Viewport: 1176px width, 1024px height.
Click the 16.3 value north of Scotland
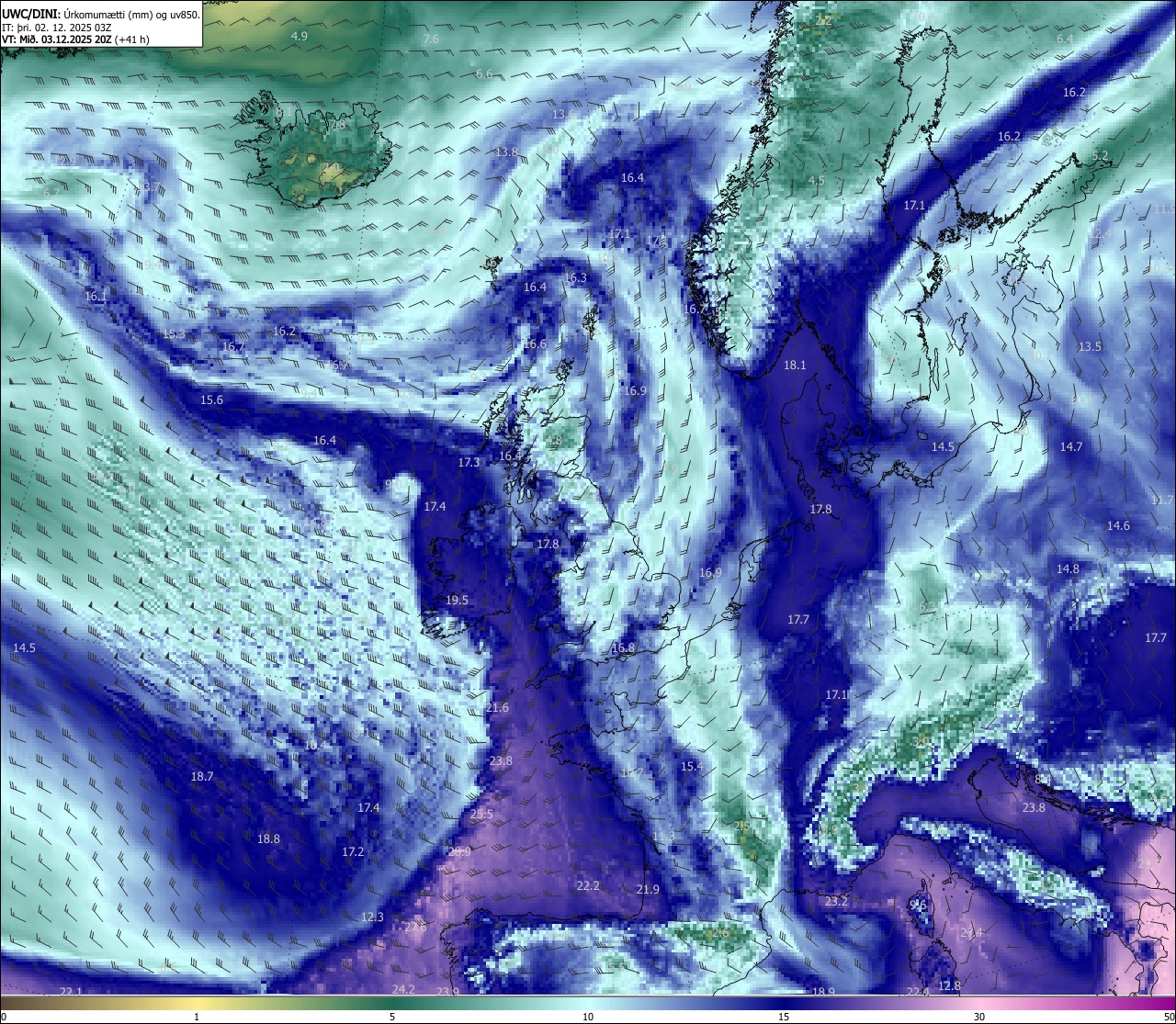click(x=575, y=277)
